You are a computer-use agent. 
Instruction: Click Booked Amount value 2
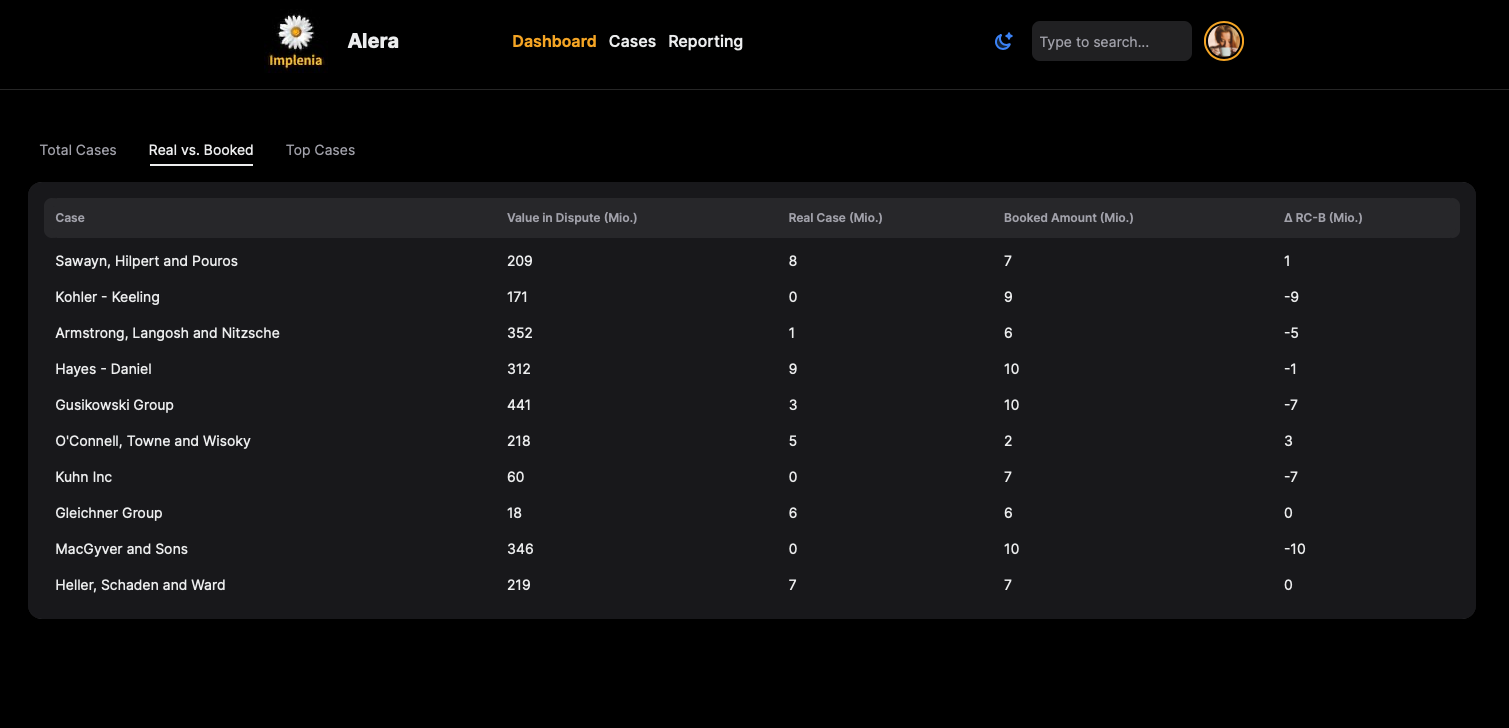(1008, 441)
